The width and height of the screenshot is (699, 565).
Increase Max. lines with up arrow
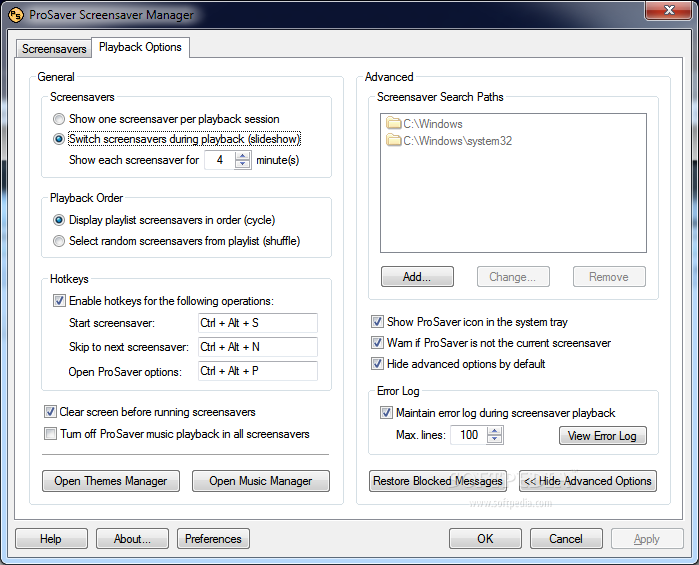pos(494,431)
